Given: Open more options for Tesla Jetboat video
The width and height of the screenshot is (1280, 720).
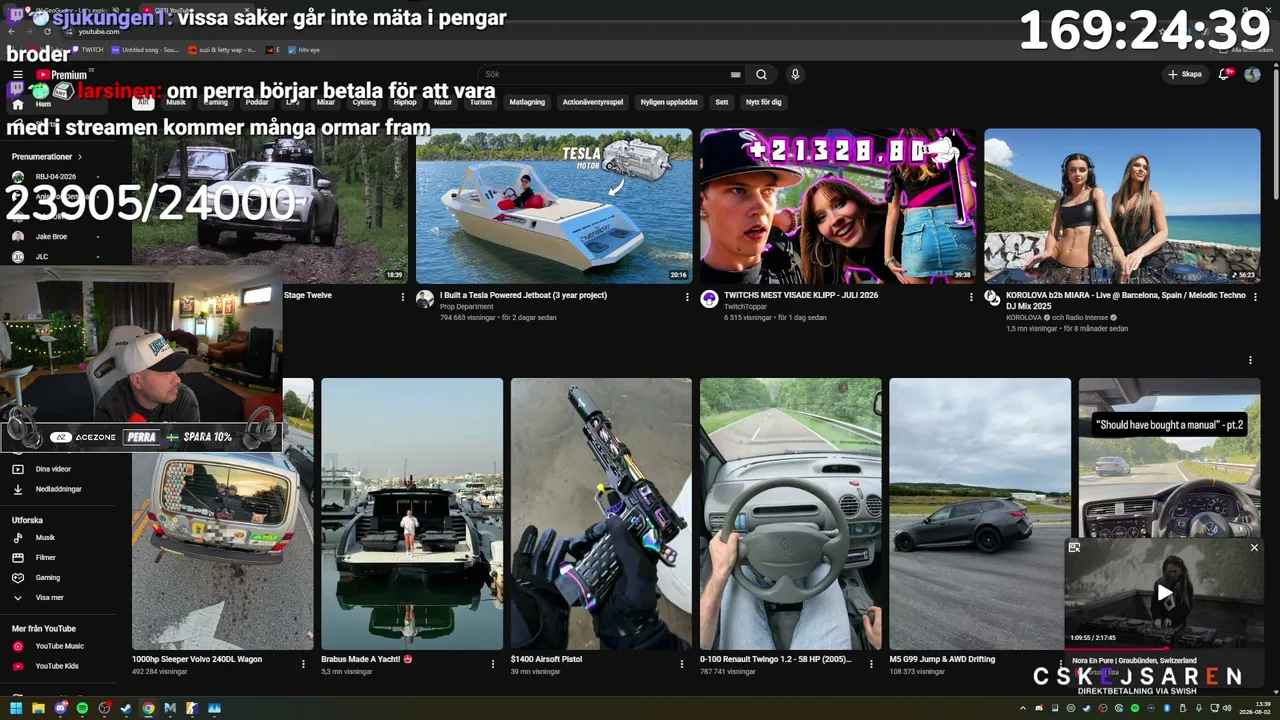Looking at the screenshot, I should [687, 297].
